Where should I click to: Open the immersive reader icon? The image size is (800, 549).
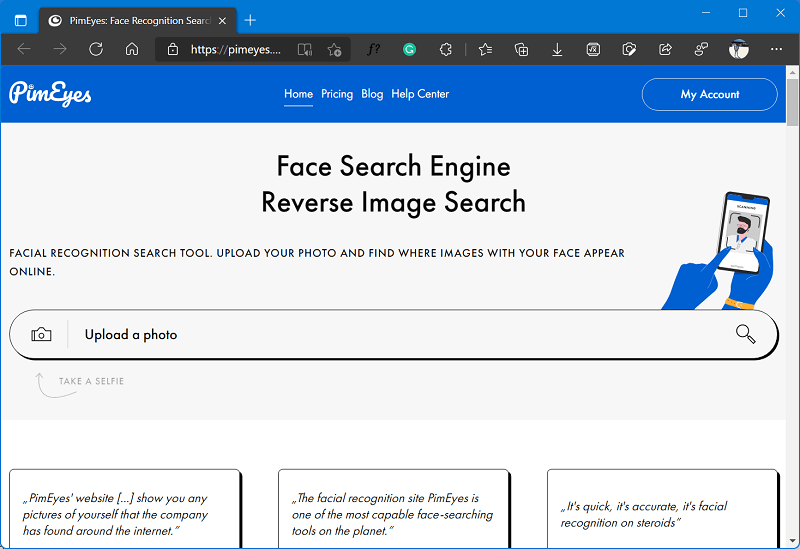(305, 49)
